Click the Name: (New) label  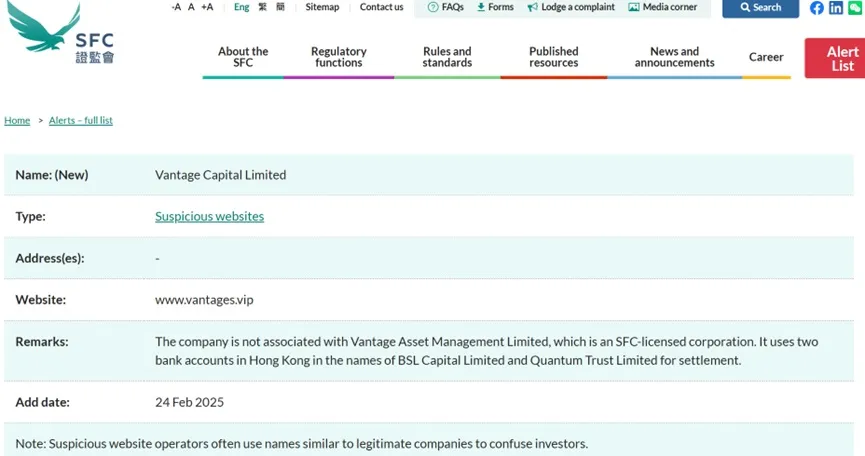pyautogui.click(x=52, y=175)
